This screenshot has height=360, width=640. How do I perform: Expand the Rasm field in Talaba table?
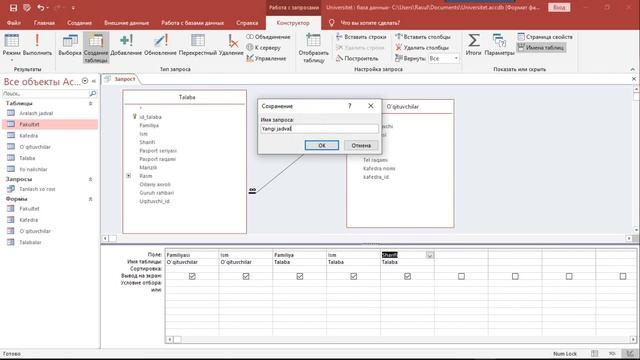[x=129, y=176]
